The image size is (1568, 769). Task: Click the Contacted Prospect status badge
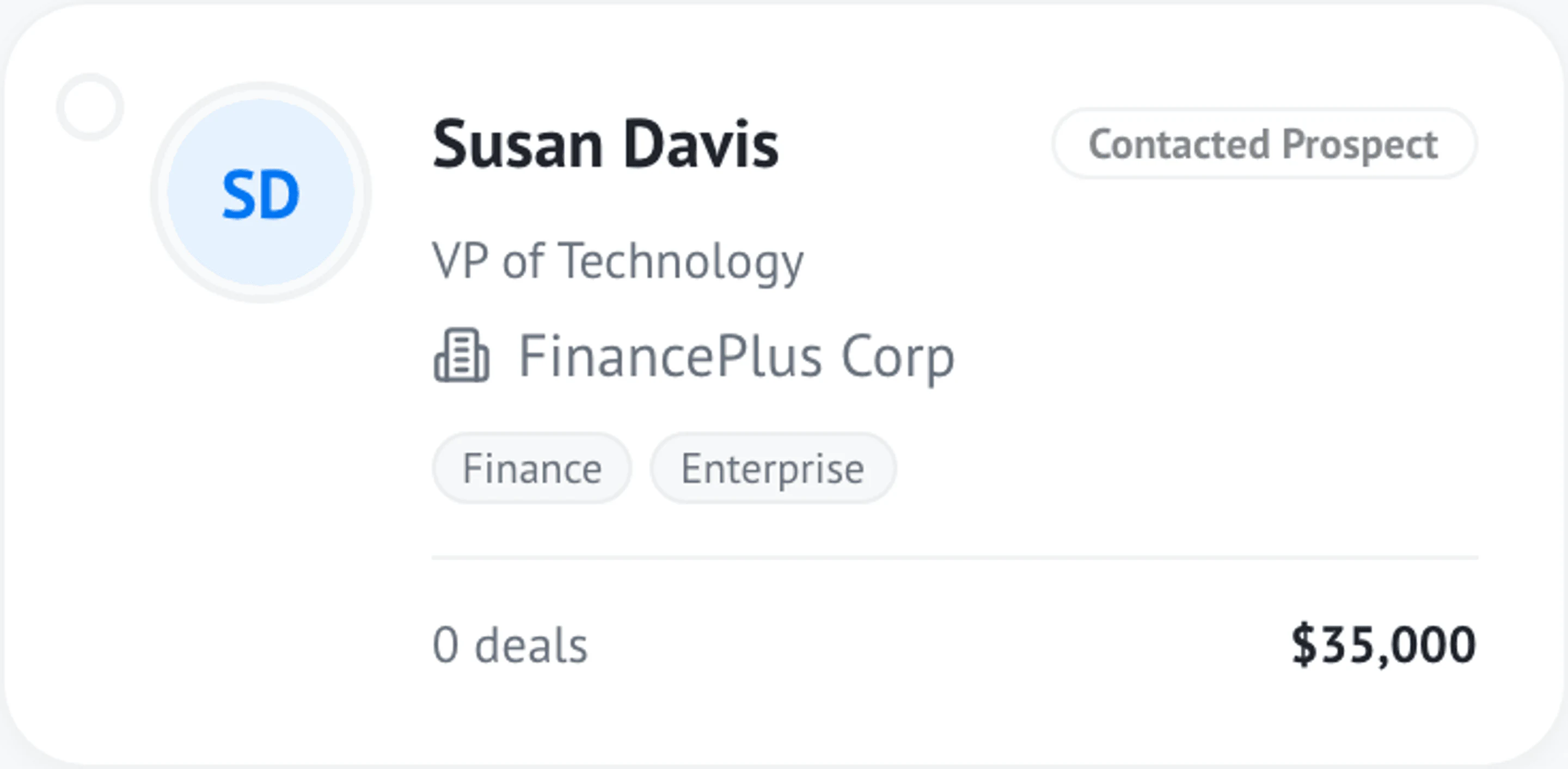pyautogui.click(x=1264, y=144)
